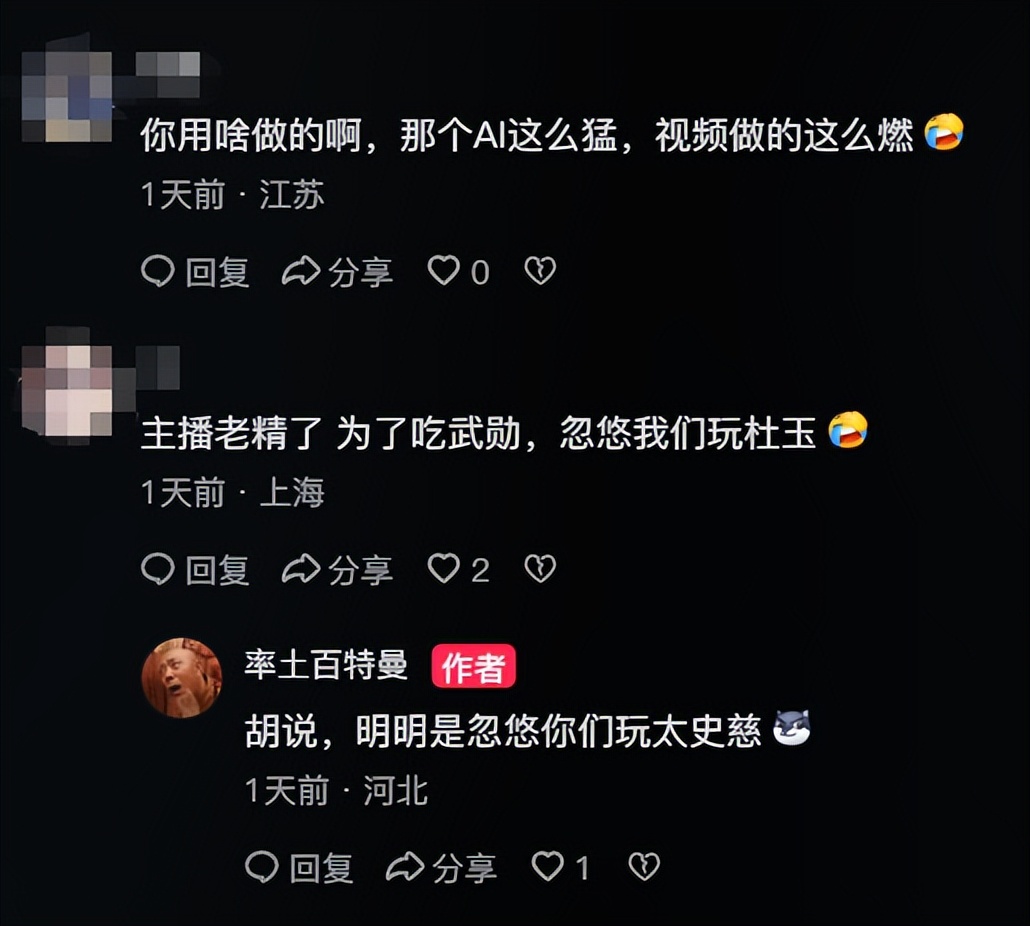Viewport: 1030px width, 926px height.
Task: Click the husky emoji in author's reply
Action: (x=792, y=728)
